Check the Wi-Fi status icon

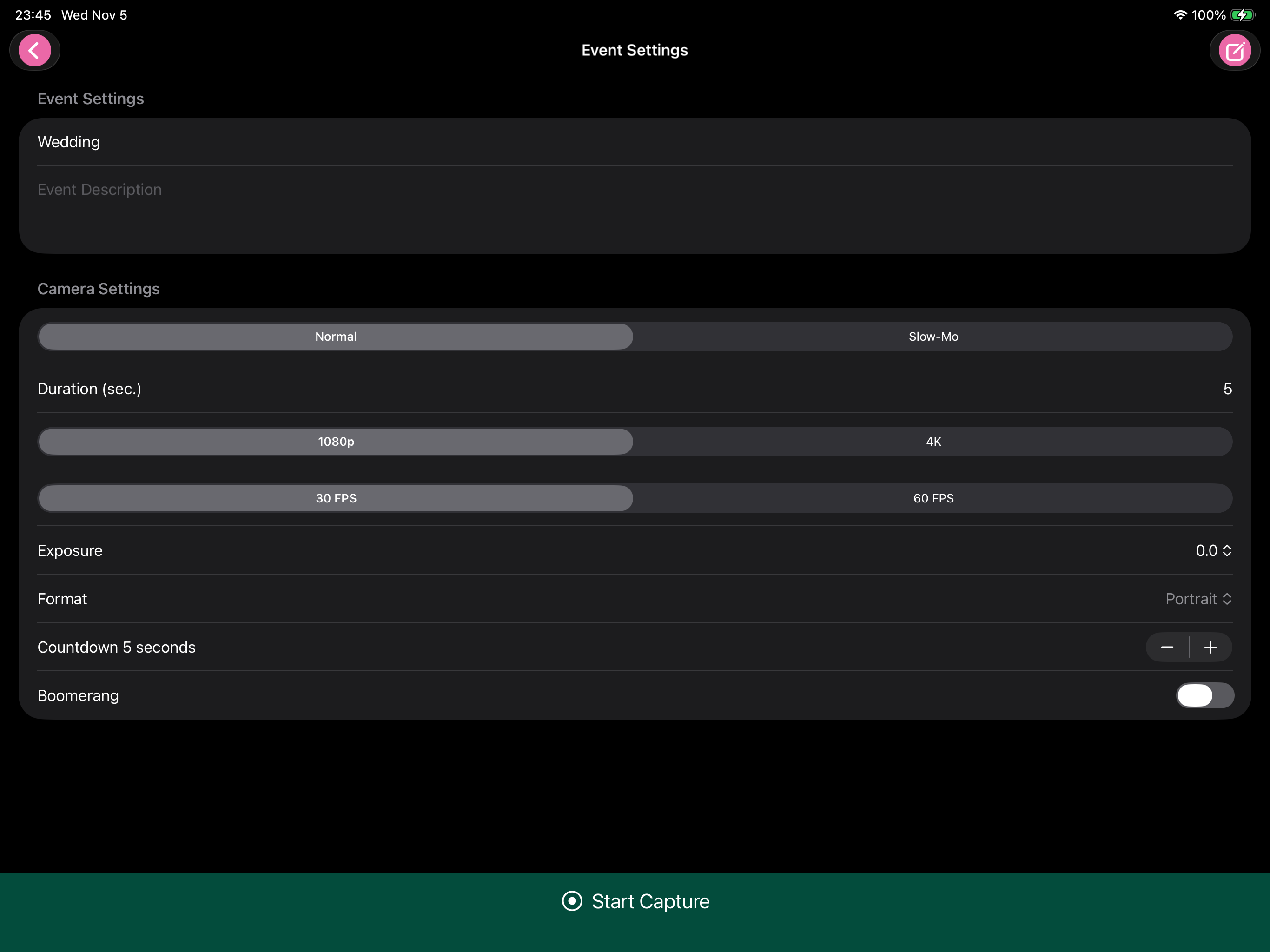1180,15
